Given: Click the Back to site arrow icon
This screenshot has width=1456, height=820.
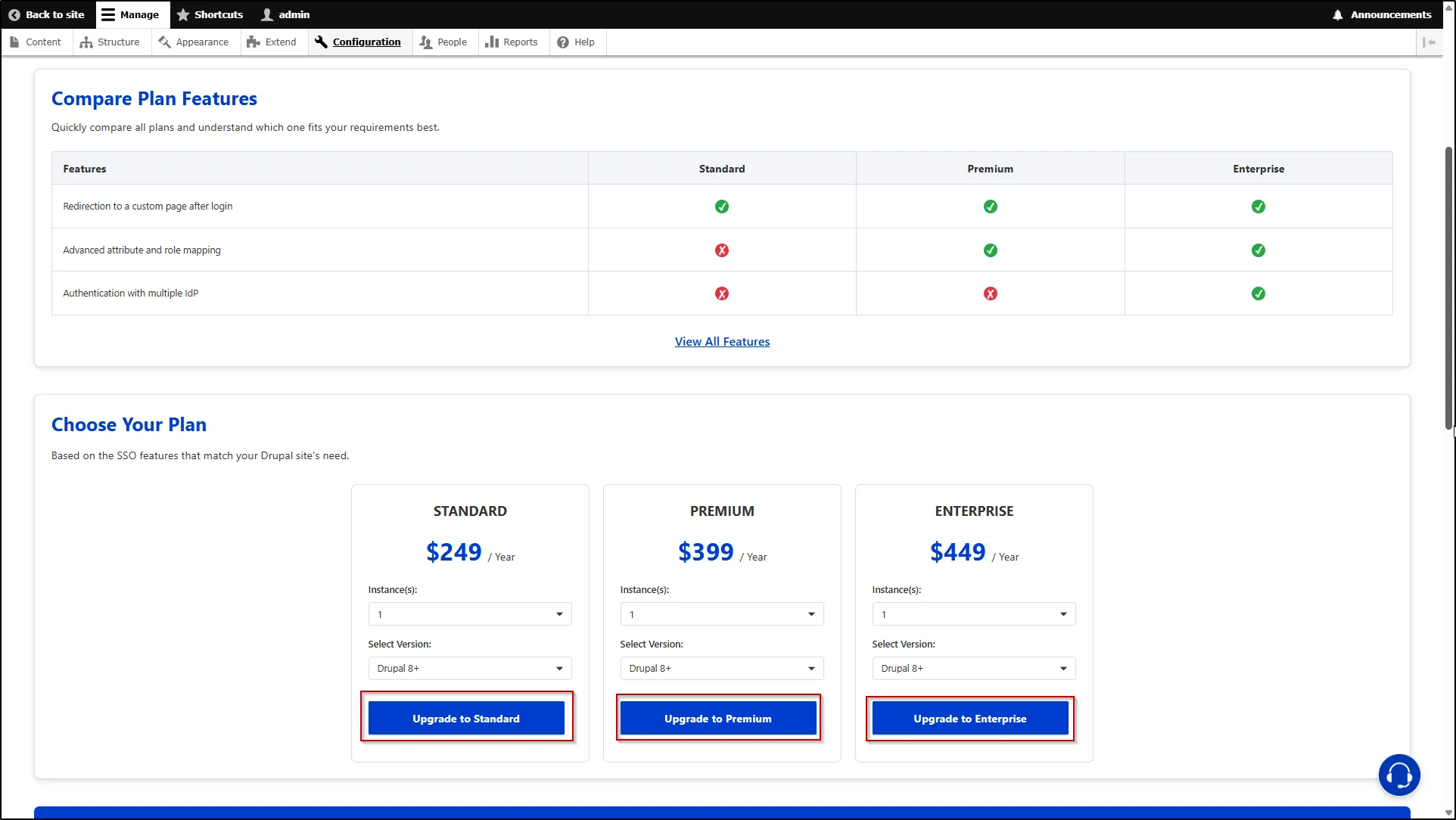Looking at the screenshot, I should coord(14,14).
